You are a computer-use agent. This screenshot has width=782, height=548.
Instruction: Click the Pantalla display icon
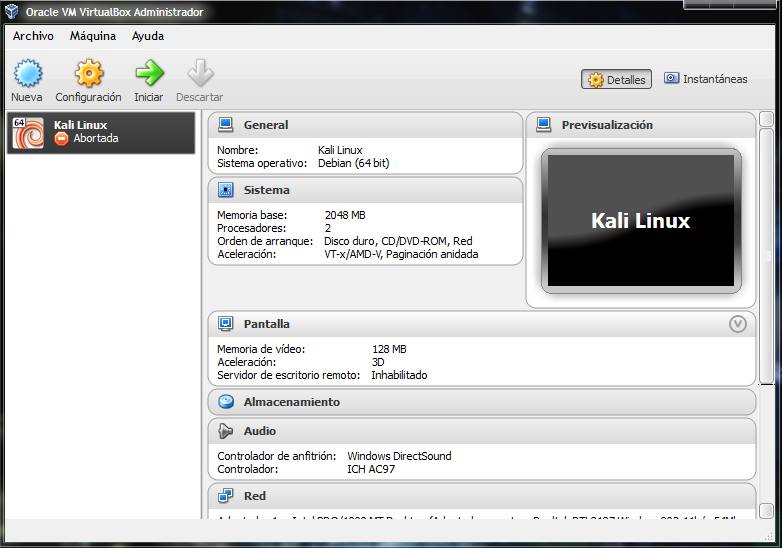pyautogui.click(x=225, y=324)
